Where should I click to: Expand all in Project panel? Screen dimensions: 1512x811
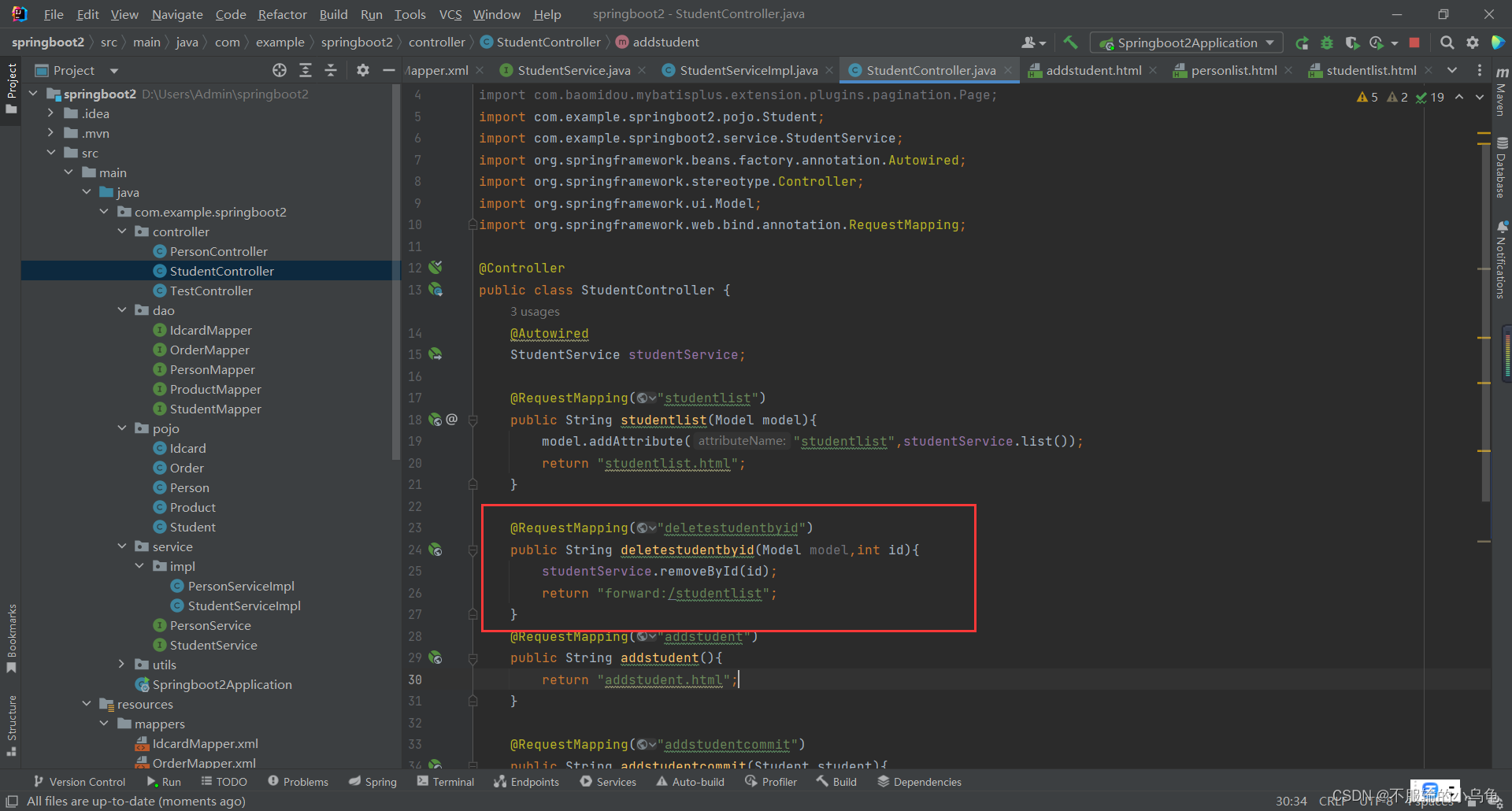pos(306,70)
